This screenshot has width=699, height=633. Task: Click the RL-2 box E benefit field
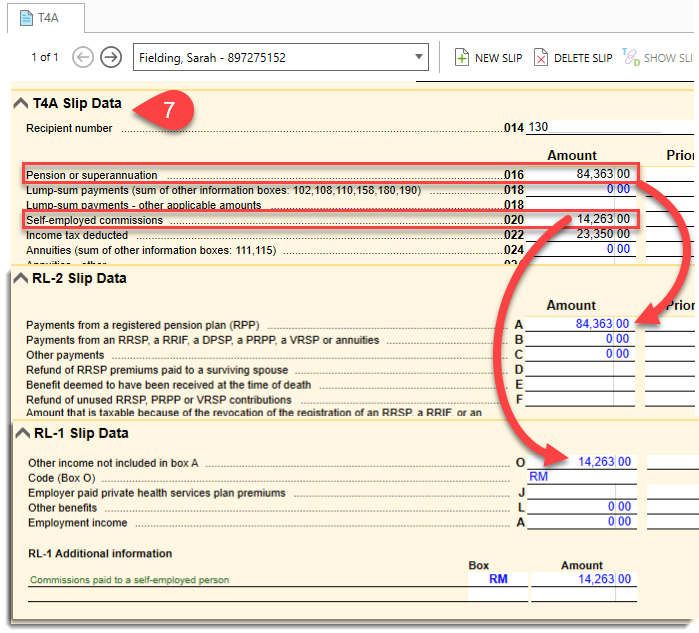coord(580,384)
